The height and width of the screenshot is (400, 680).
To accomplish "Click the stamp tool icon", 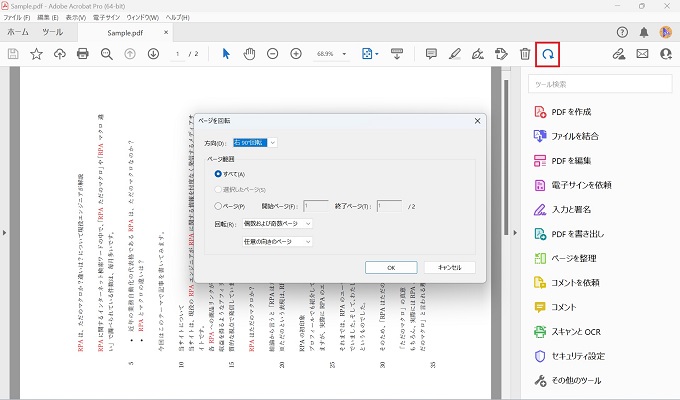I will point(501,54).
